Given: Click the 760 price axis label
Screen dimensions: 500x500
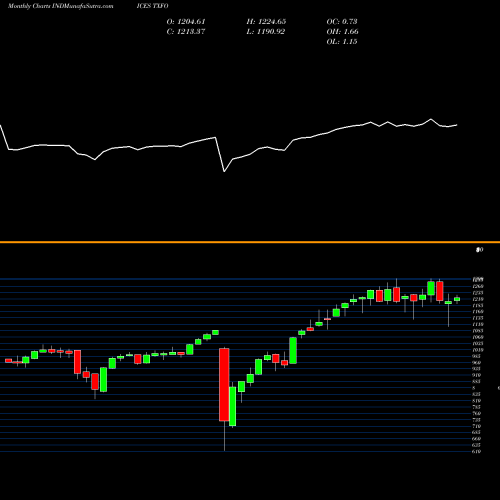Looking at the screenshot, I should point(477,413).
